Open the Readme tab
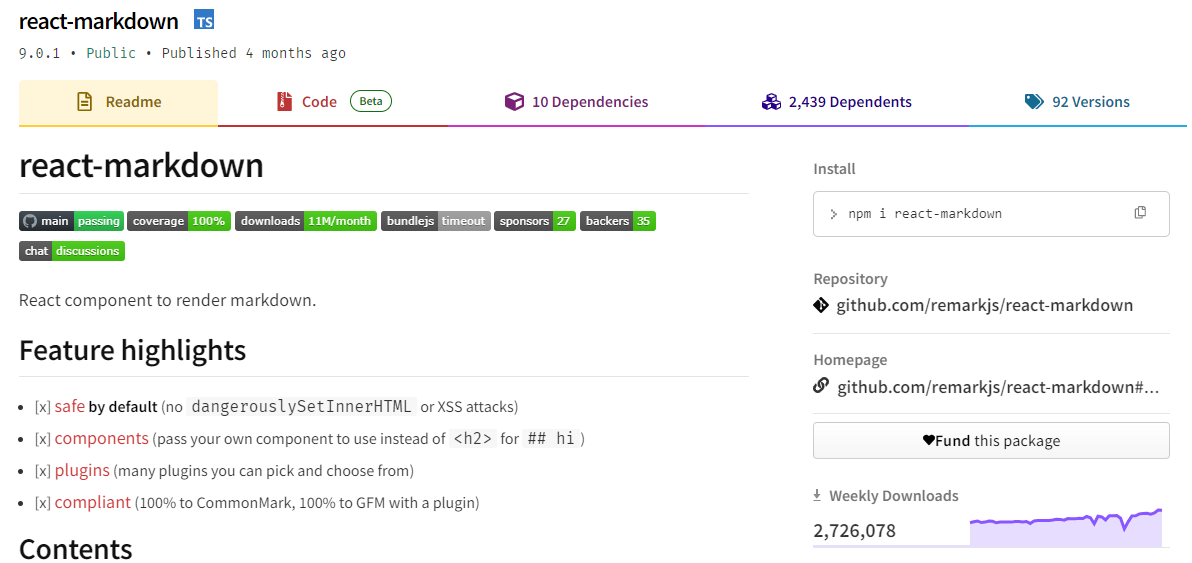This screenshot has height=563, width=1192. (x=119, y=102)
